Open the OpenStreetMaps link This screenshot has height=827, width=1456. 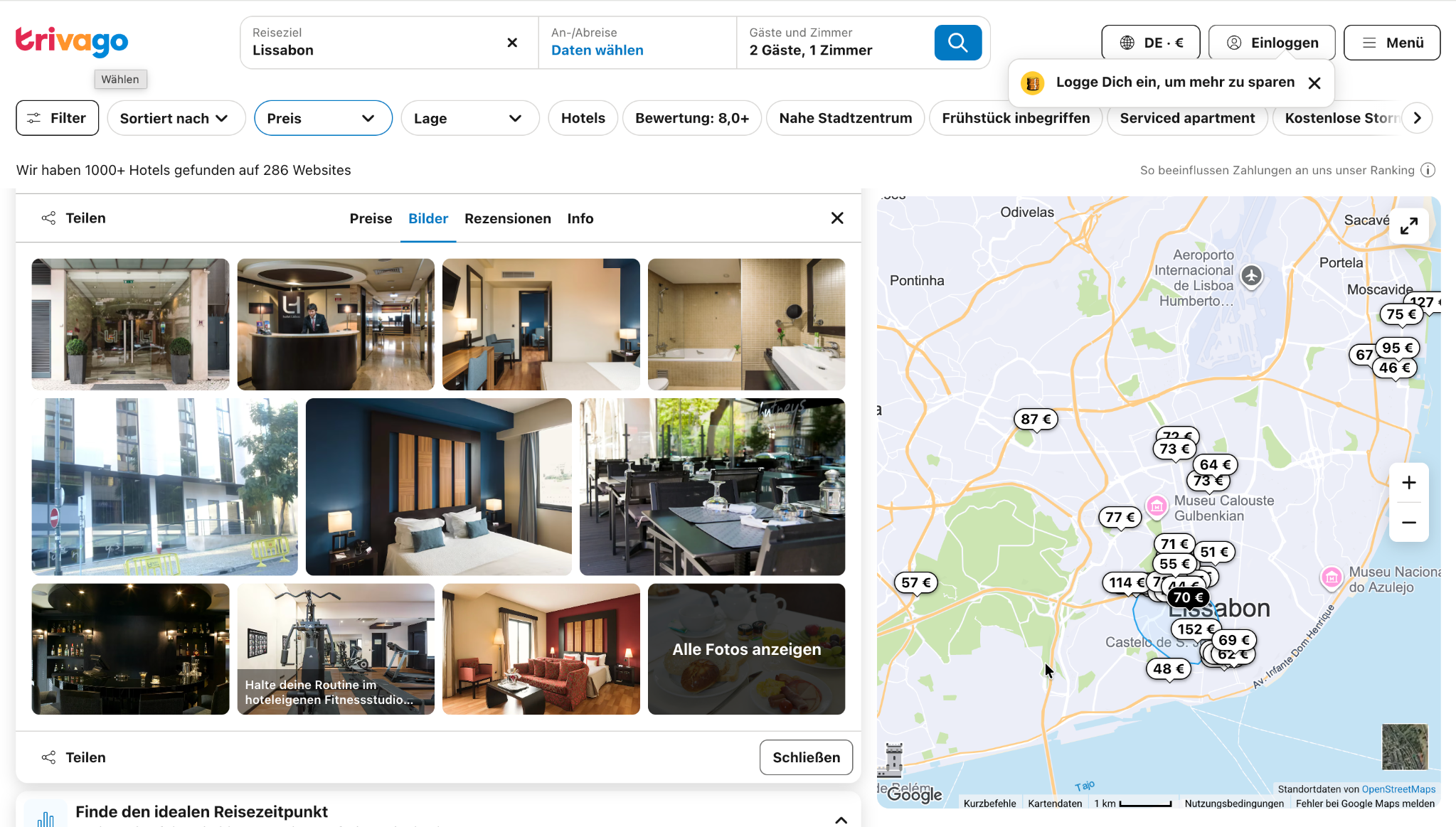[x=1398, y=789]
